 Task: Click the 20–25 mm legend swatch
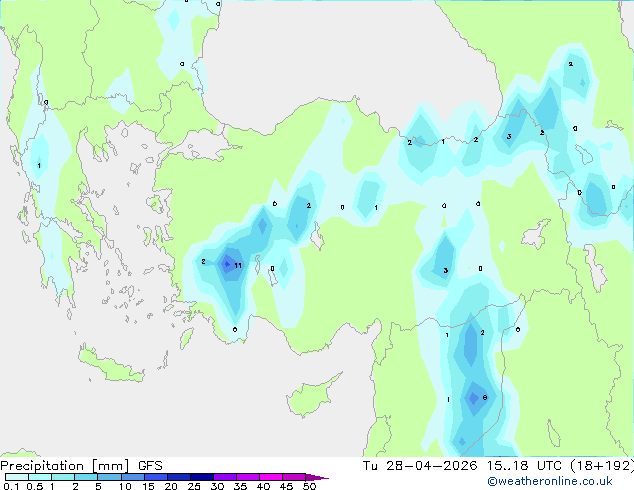[x=178, y=477]
